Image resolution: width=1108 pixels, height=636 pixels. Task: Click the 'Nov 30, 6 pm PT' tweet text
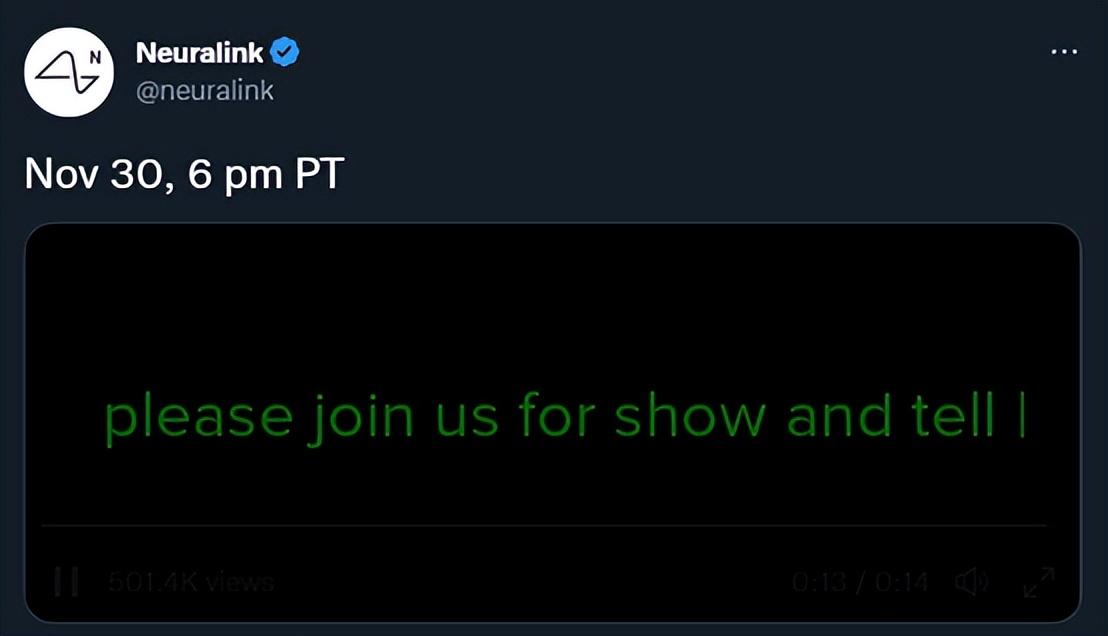[184, 174]
